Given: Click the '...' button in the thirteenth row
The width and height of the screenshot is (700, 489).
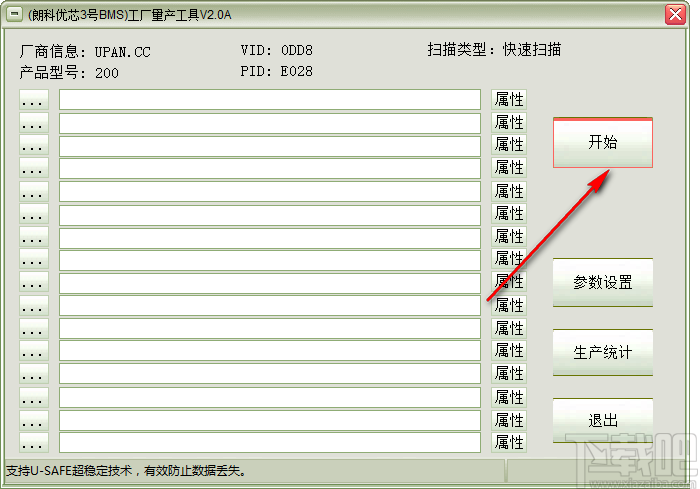Looking at the screenshot, I should (x=34, y=375).
